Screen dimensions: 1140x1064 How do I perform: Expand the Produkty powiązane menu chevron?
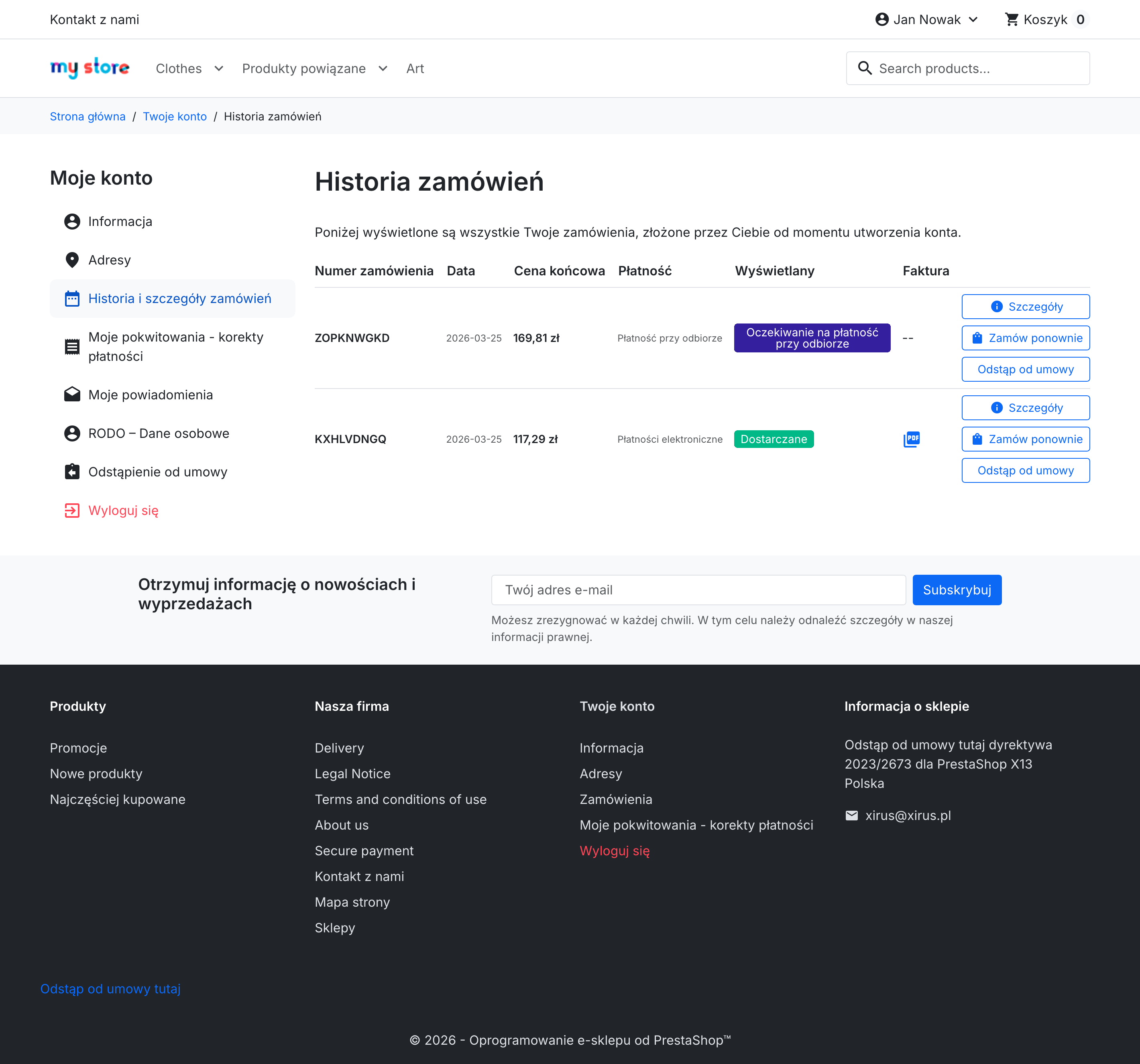(x=383, y=69)
